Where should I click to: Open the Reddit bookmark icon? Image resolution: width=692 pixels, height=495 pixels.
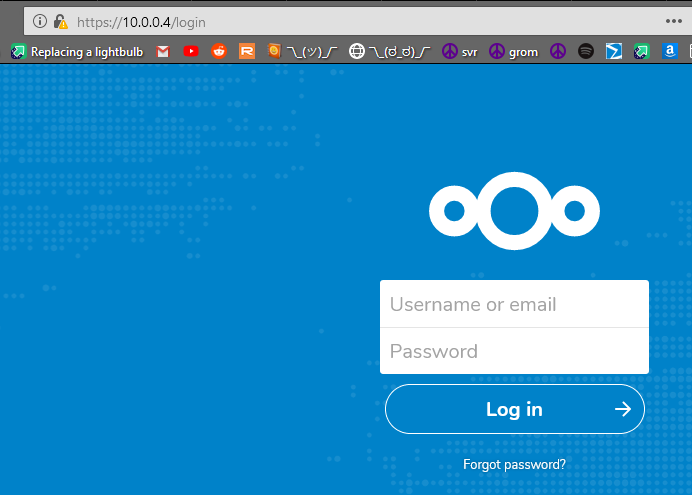point(219,52)
